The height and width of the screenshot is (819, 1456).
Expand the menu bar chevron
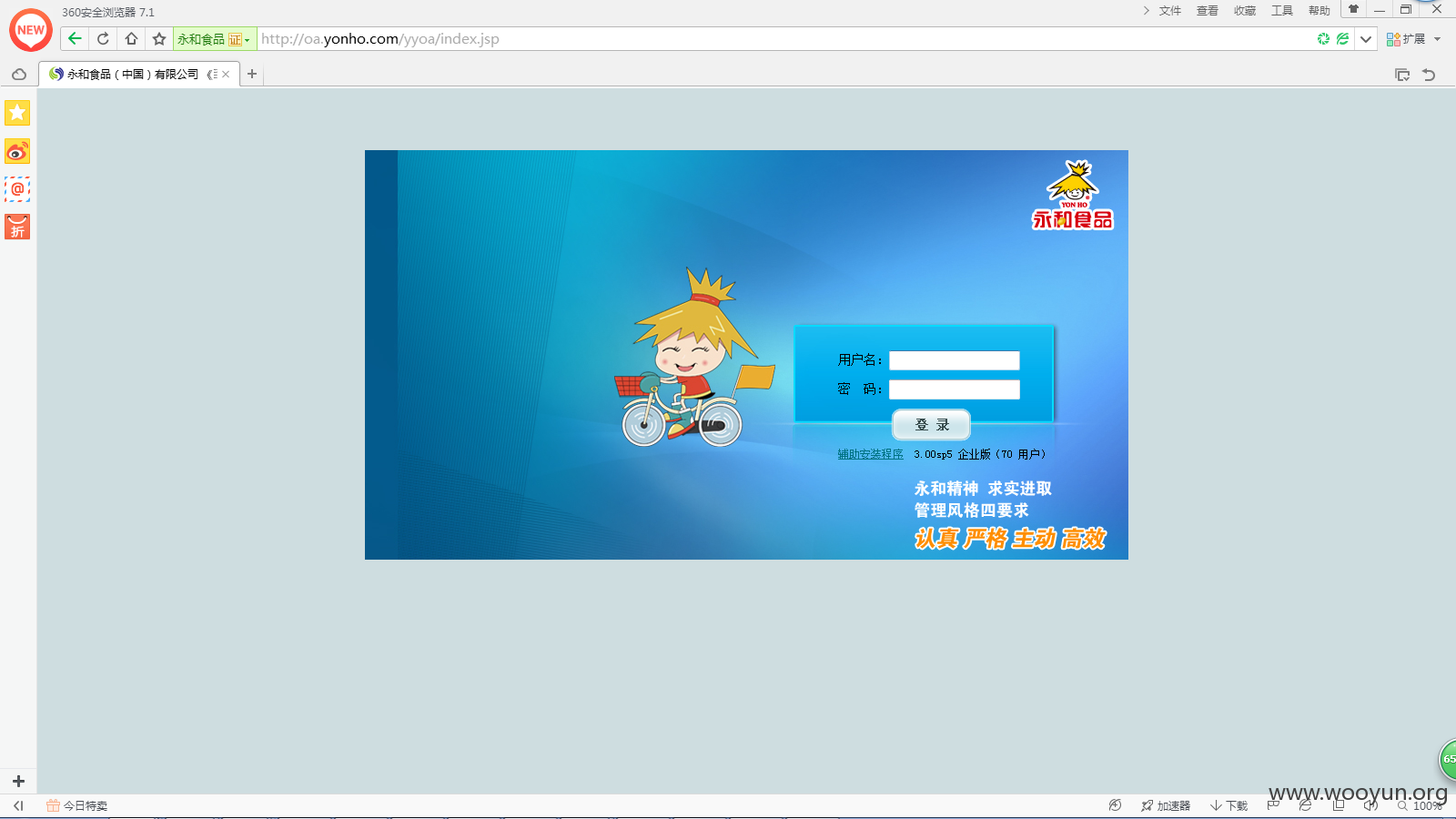pos(1146,11)
